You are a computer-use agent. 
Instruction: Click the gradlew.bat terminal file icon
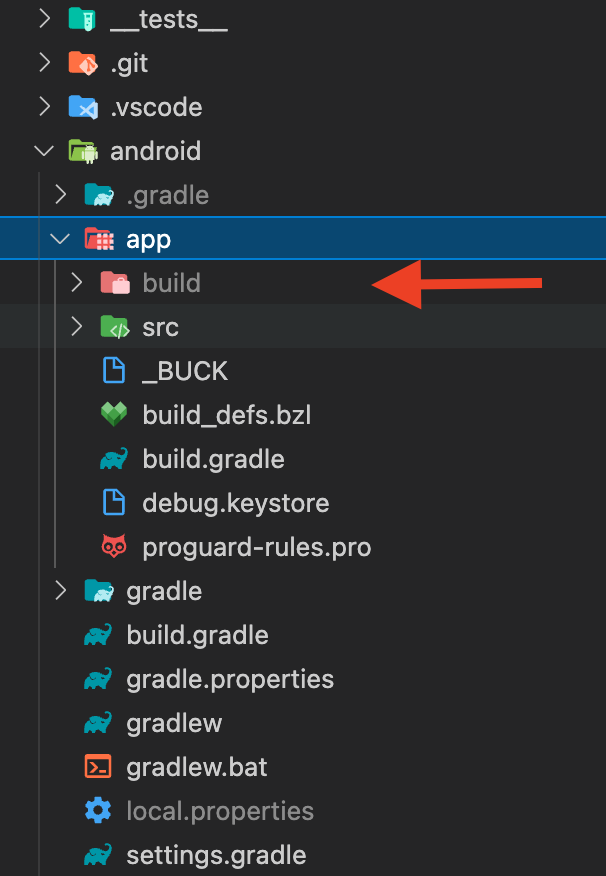click(98, 767)
